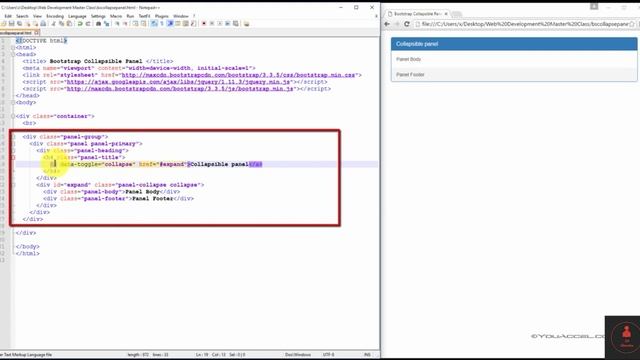Viewport: 640px width, 360px height.
Task: Collapse the panel panel-primary fold marker
Action: (13, 144)
